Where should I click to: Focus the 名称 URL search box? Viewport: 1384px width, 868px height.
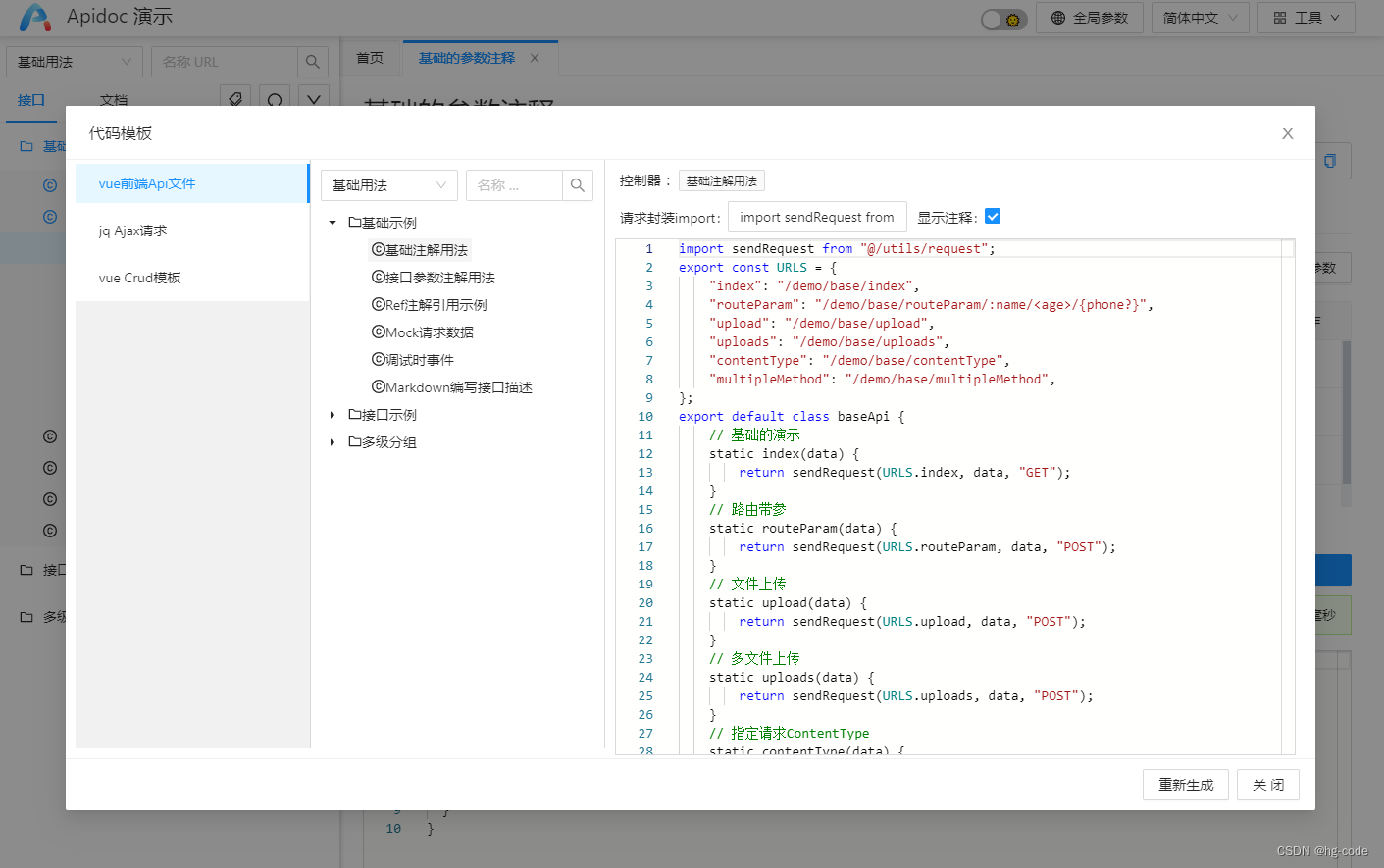click(x=225, y=62)
